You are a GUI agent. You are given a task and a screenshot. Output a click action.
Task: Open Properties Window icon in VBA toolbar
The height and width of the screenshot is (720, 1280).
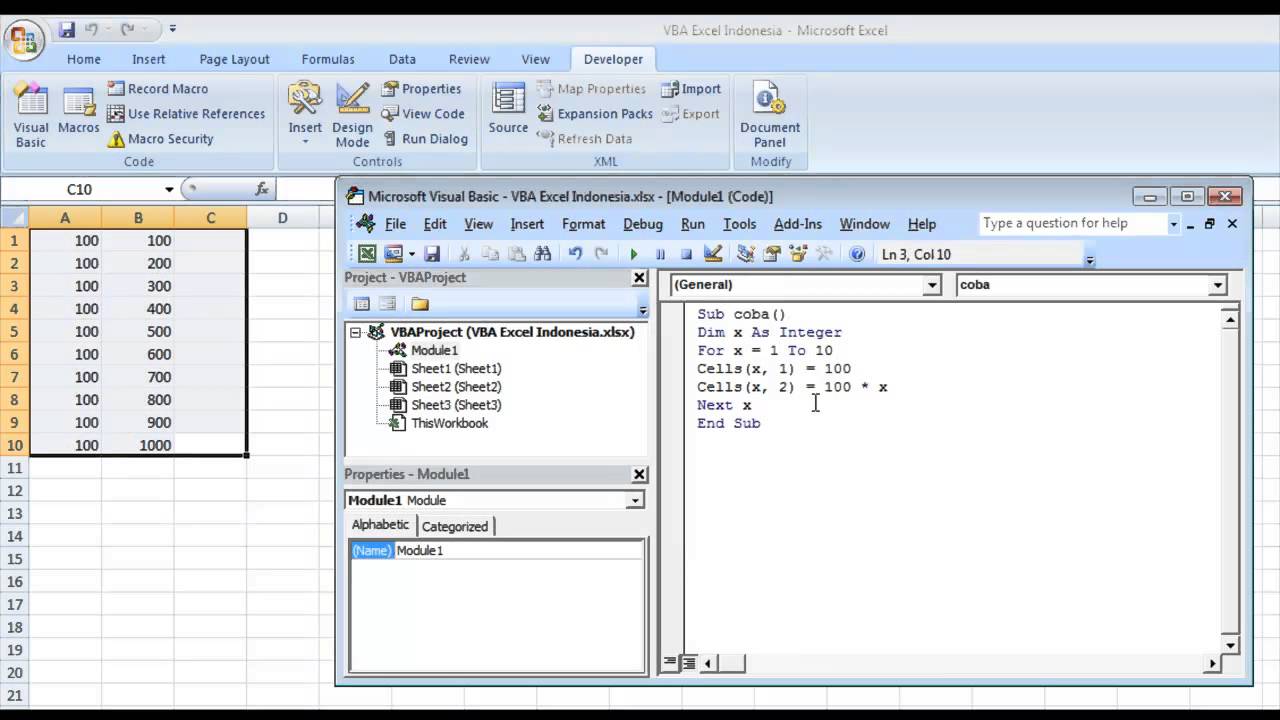771,254
